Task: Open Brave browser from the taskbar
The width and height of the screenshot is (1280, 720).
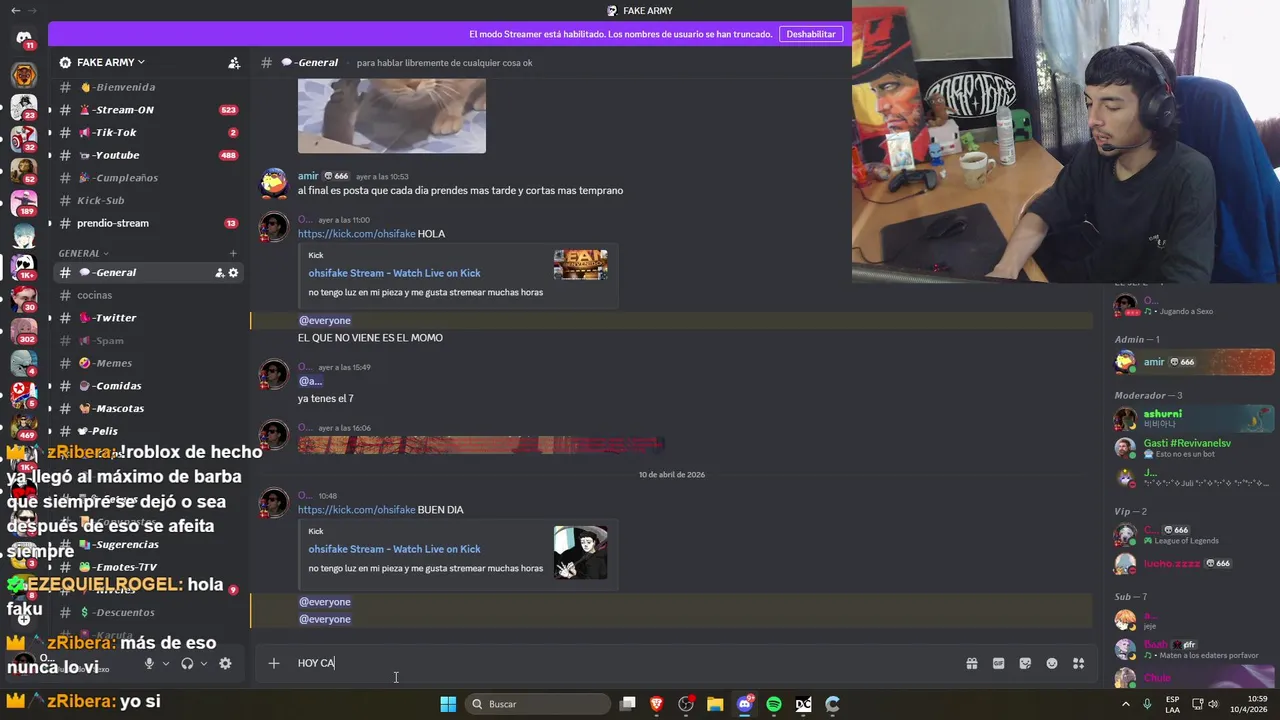Action: pos(657,704)
